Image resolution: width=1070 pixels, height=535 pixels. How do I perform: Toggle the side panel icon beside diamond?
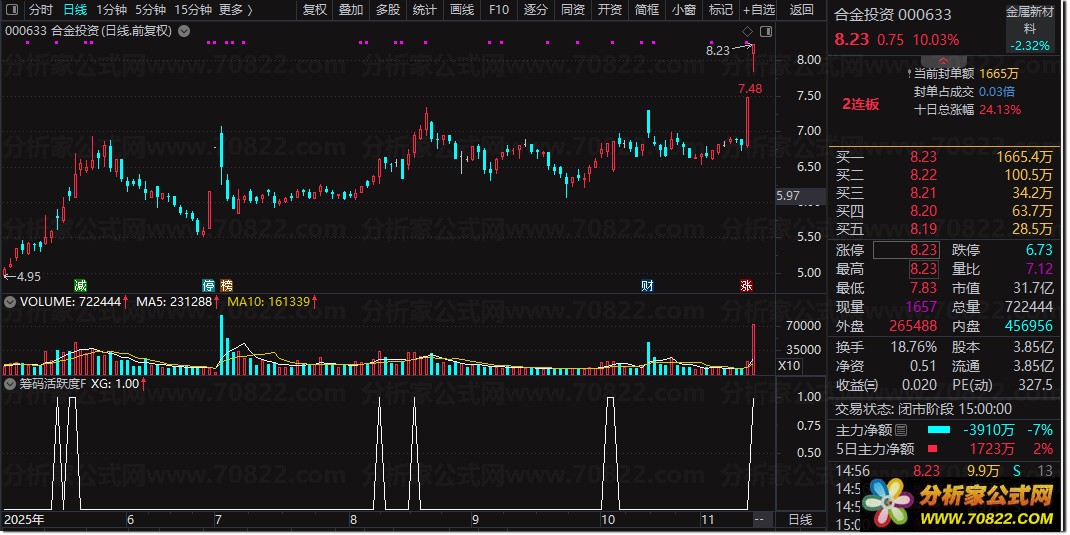[761, 33]
